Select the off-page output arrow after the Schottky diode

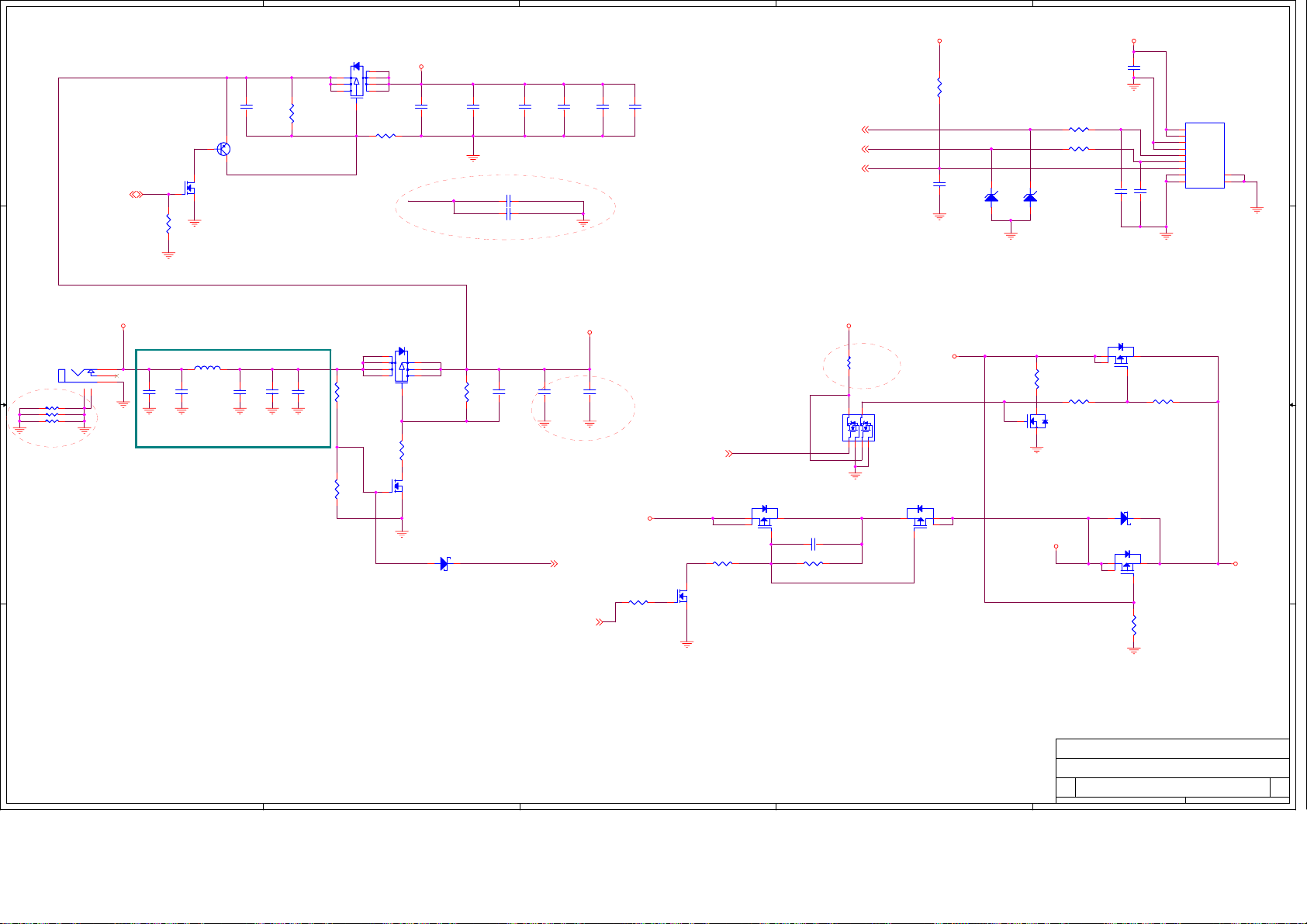point(554,564)
